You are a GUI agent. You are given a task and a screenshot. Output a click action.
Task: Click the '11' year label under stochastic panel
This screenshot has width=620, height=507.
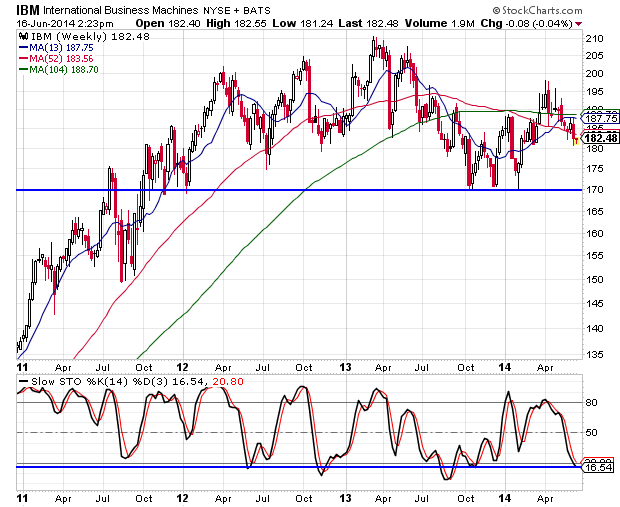[22, 498]
